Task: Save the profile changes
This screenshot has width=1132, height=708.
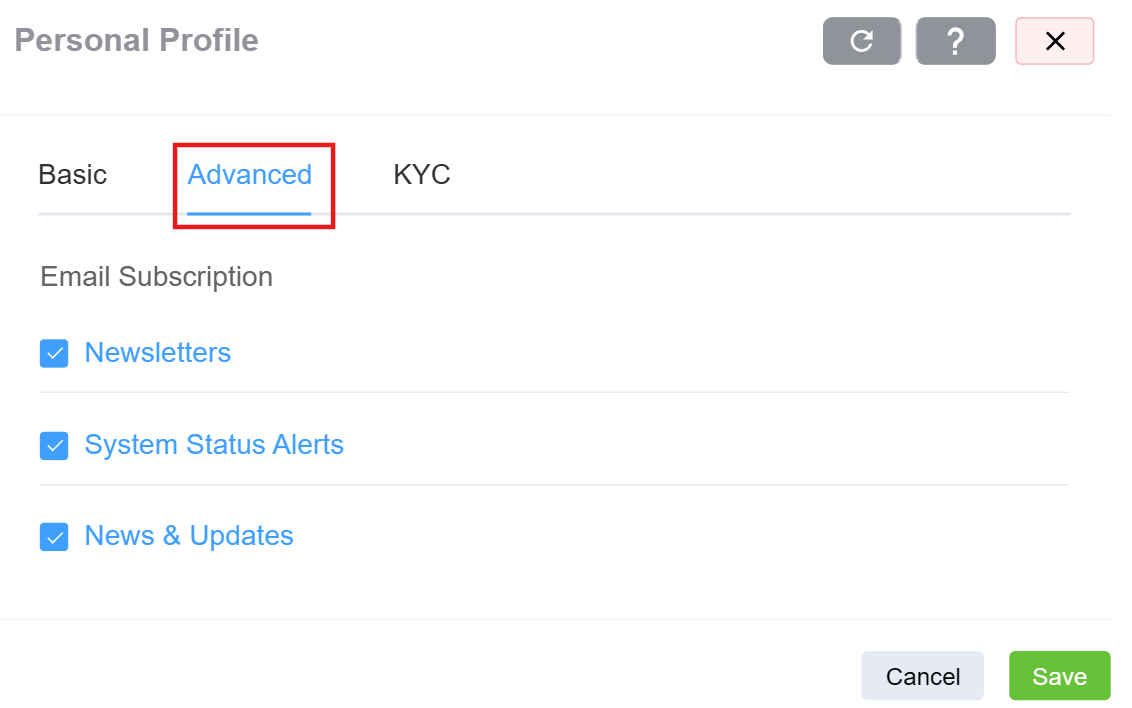Action: click(1059, 676)
